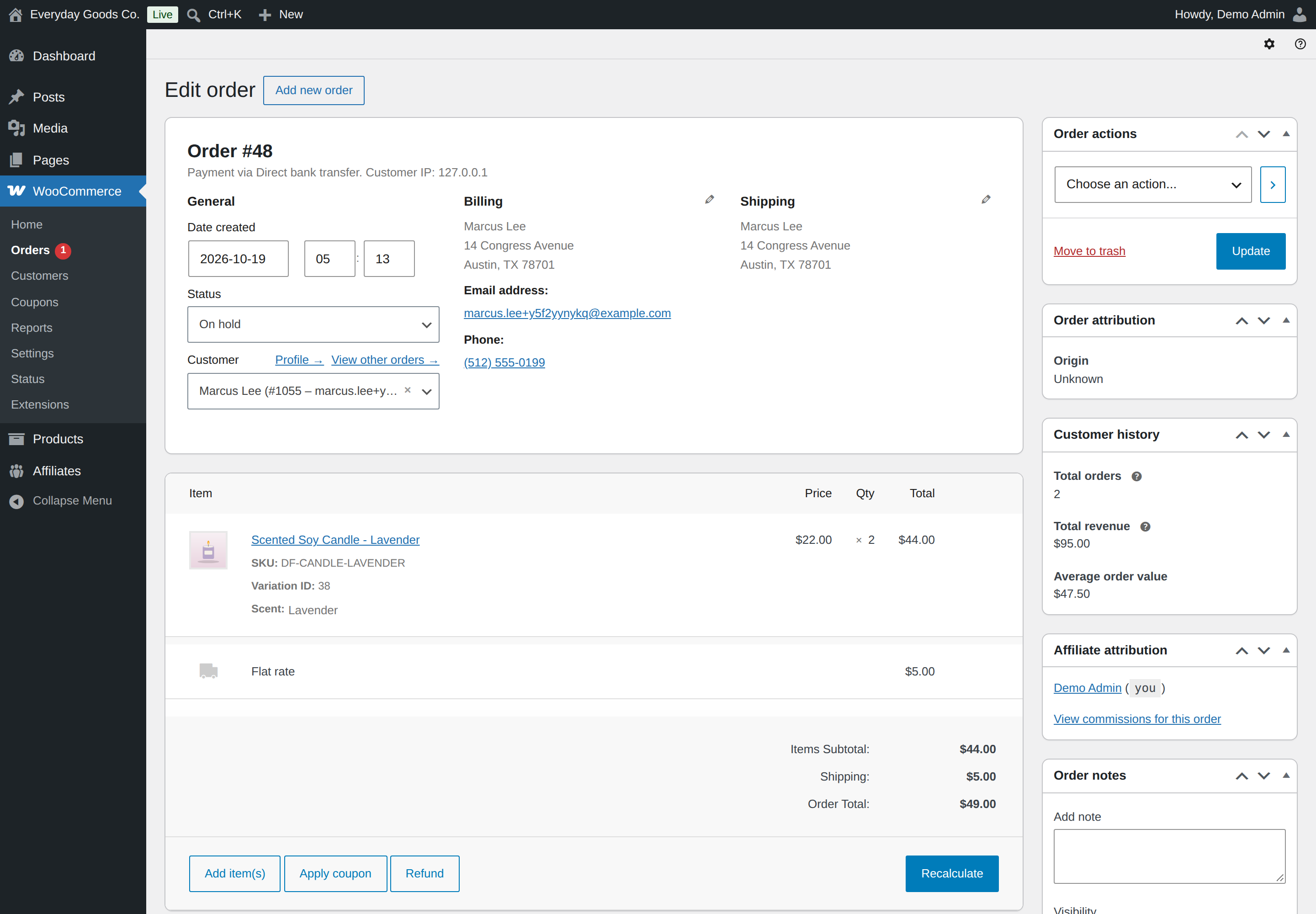Apply chosen order action arrow button
This screenshot has height=914, width=1316.
(x=1273, y=185)
